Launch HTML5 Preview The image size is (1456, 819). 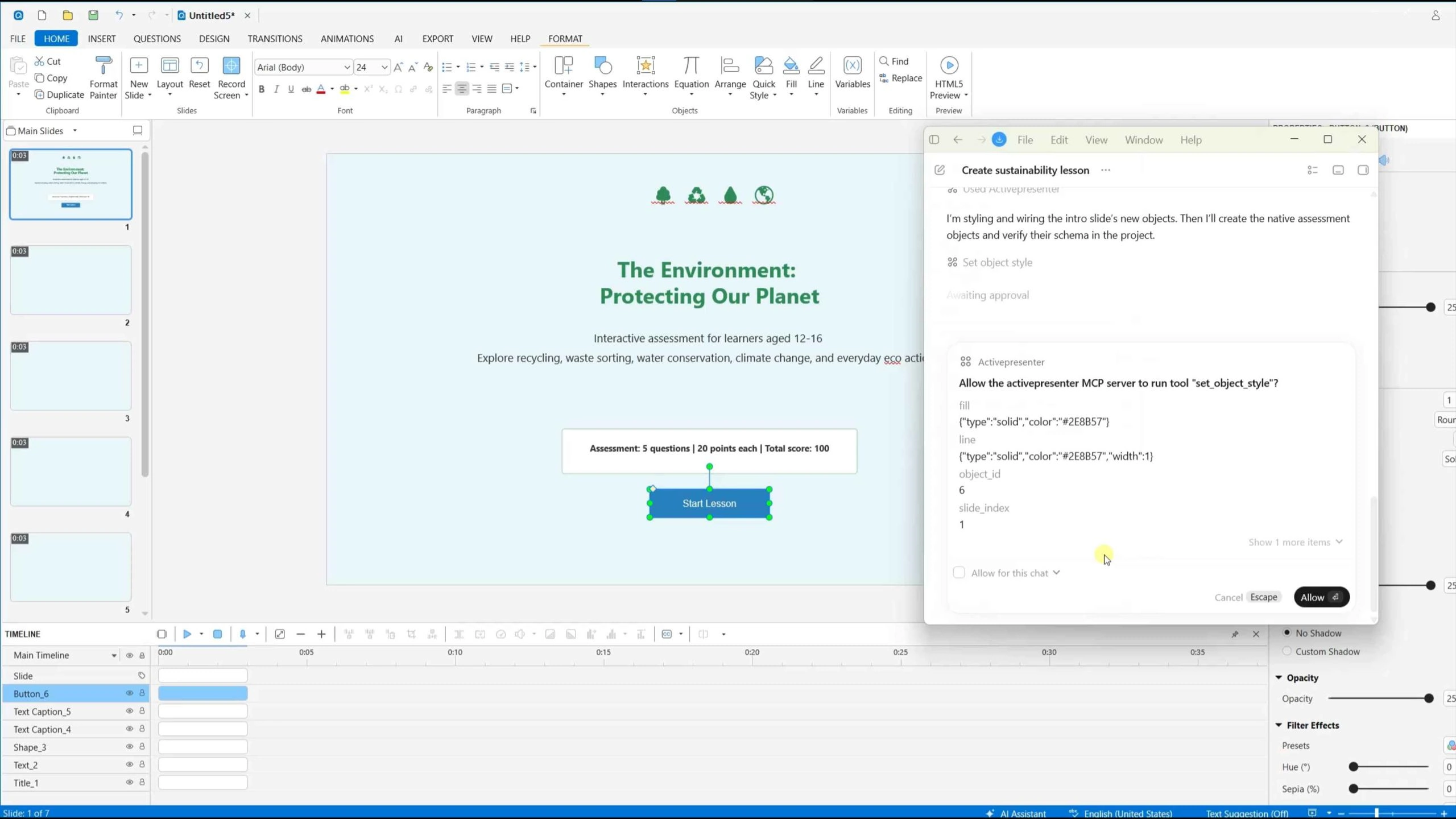click(949, 78)
